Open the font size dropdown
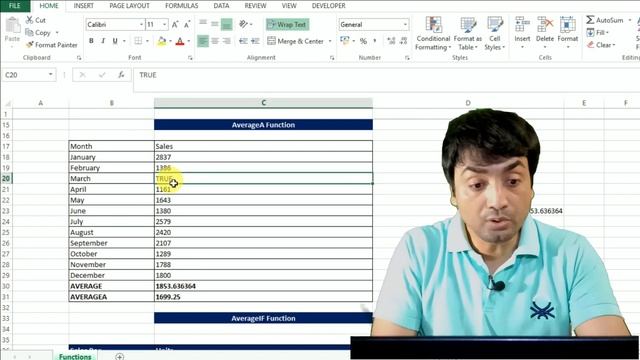The width and height of the screenshot is (640, 360). (164, 24)
